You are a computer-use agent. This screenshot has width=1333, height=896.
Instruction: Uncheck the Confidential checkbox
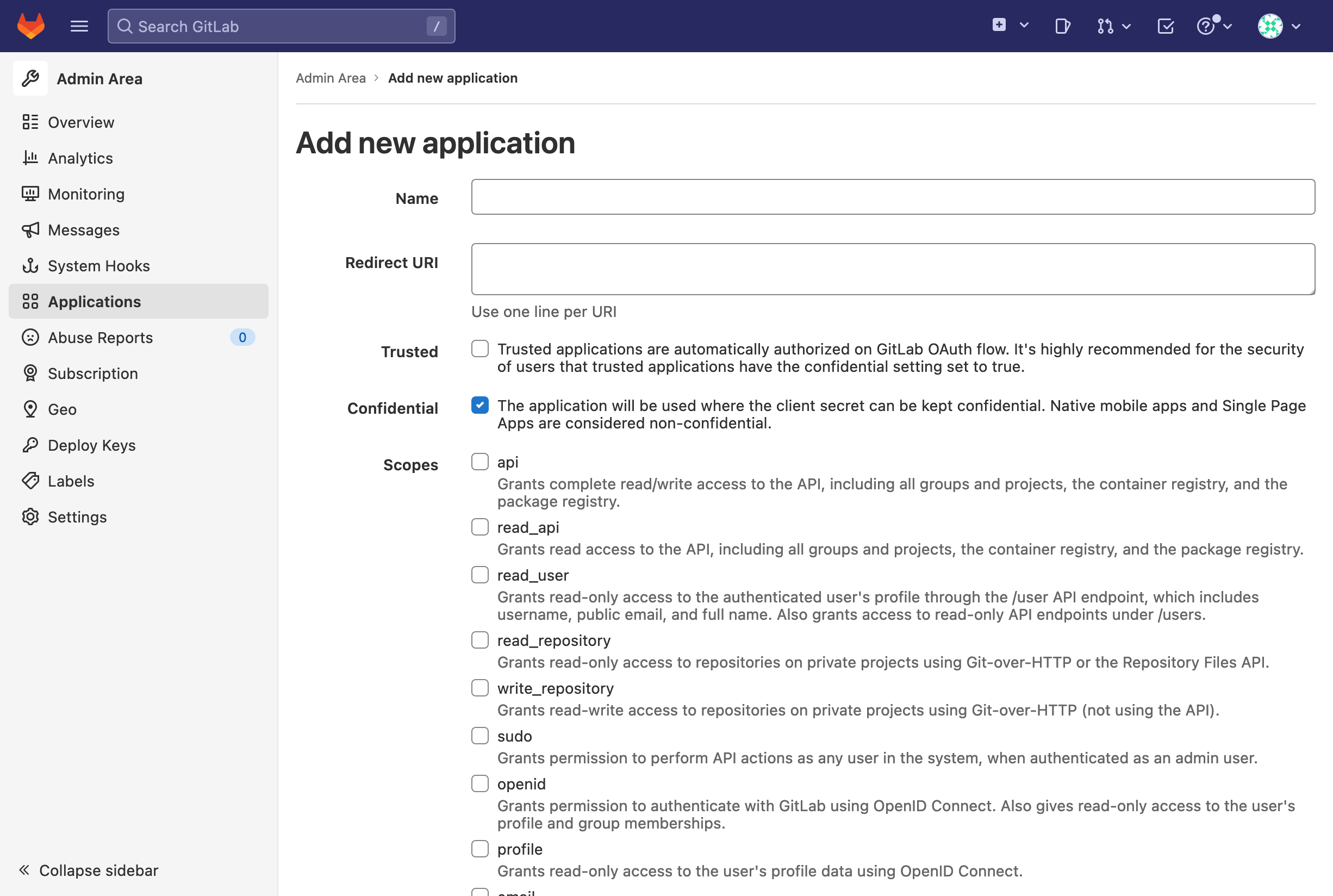(479, 405)
